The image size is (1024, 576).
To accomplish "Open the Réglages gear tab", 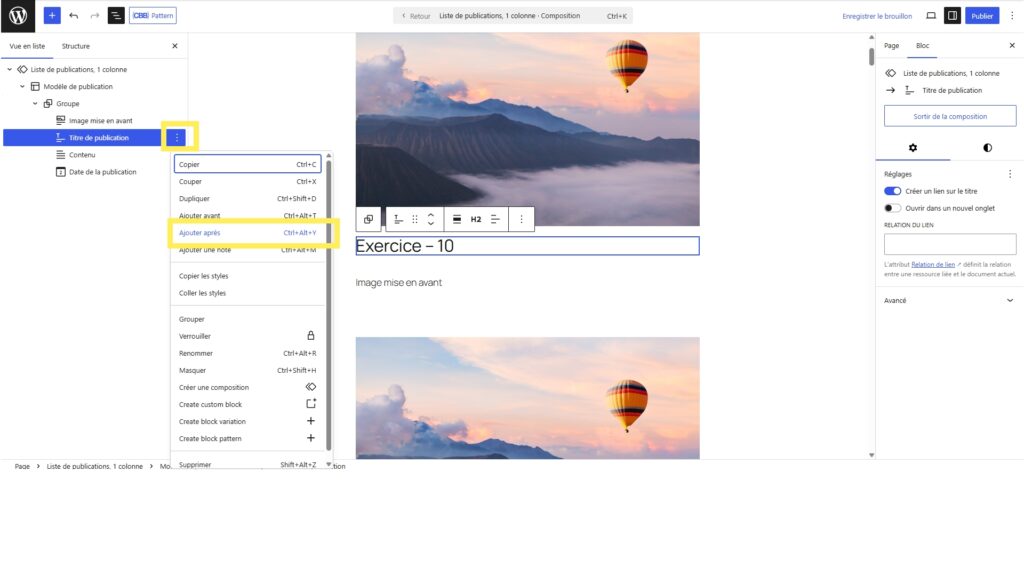I will [912, 148].
